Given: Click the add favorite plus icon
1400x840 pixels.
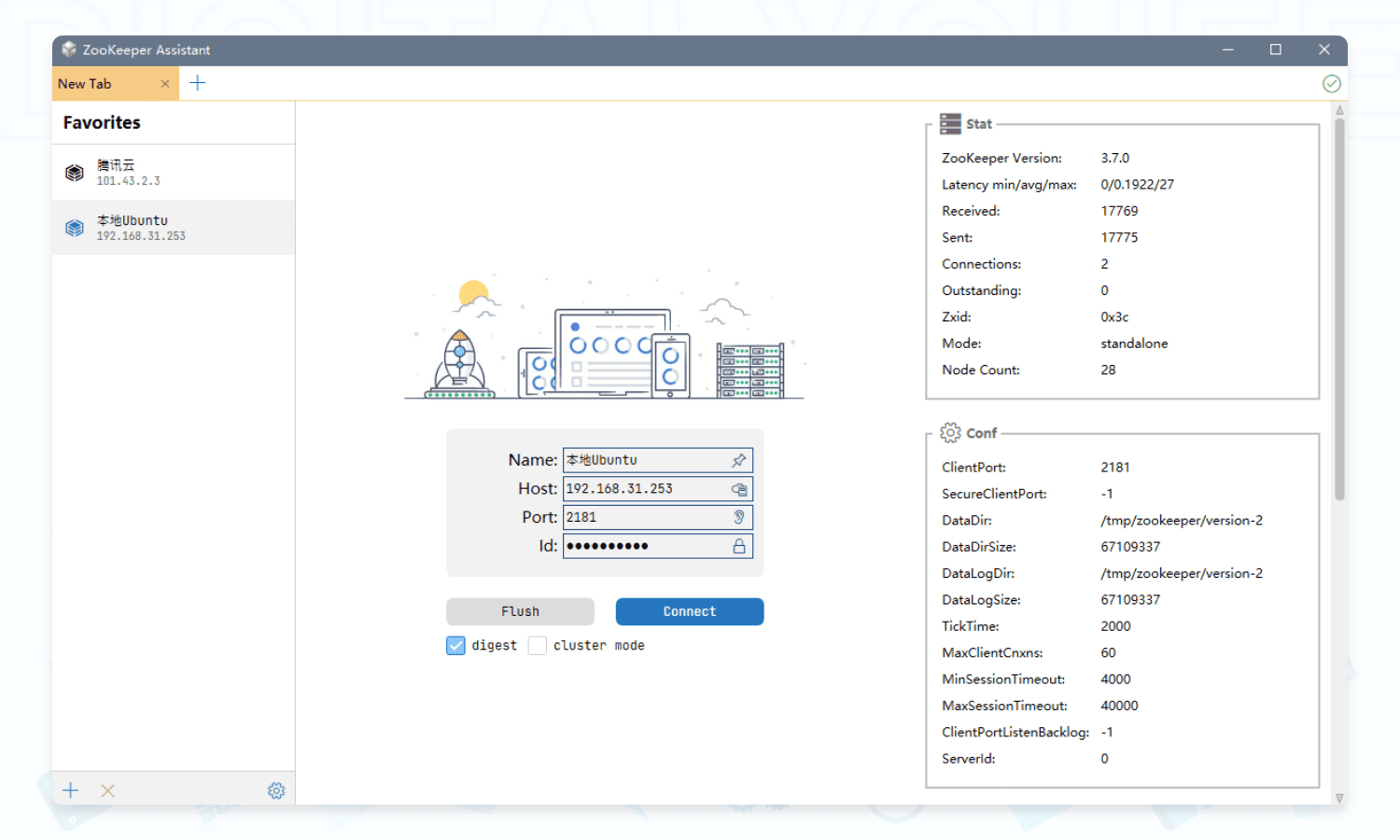Looking at the screenshot, I should point(71,791).
